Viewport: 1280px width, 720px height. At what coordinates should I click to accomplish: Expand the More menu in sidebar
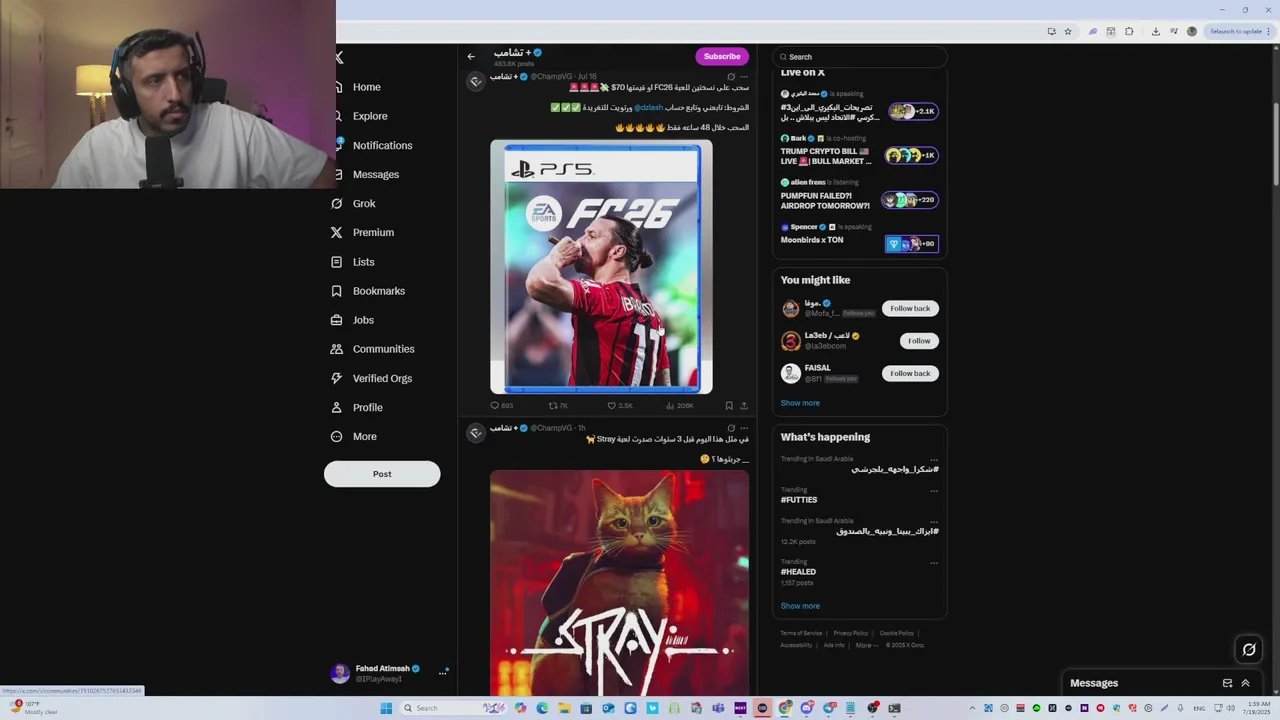[x=364, y=436]
